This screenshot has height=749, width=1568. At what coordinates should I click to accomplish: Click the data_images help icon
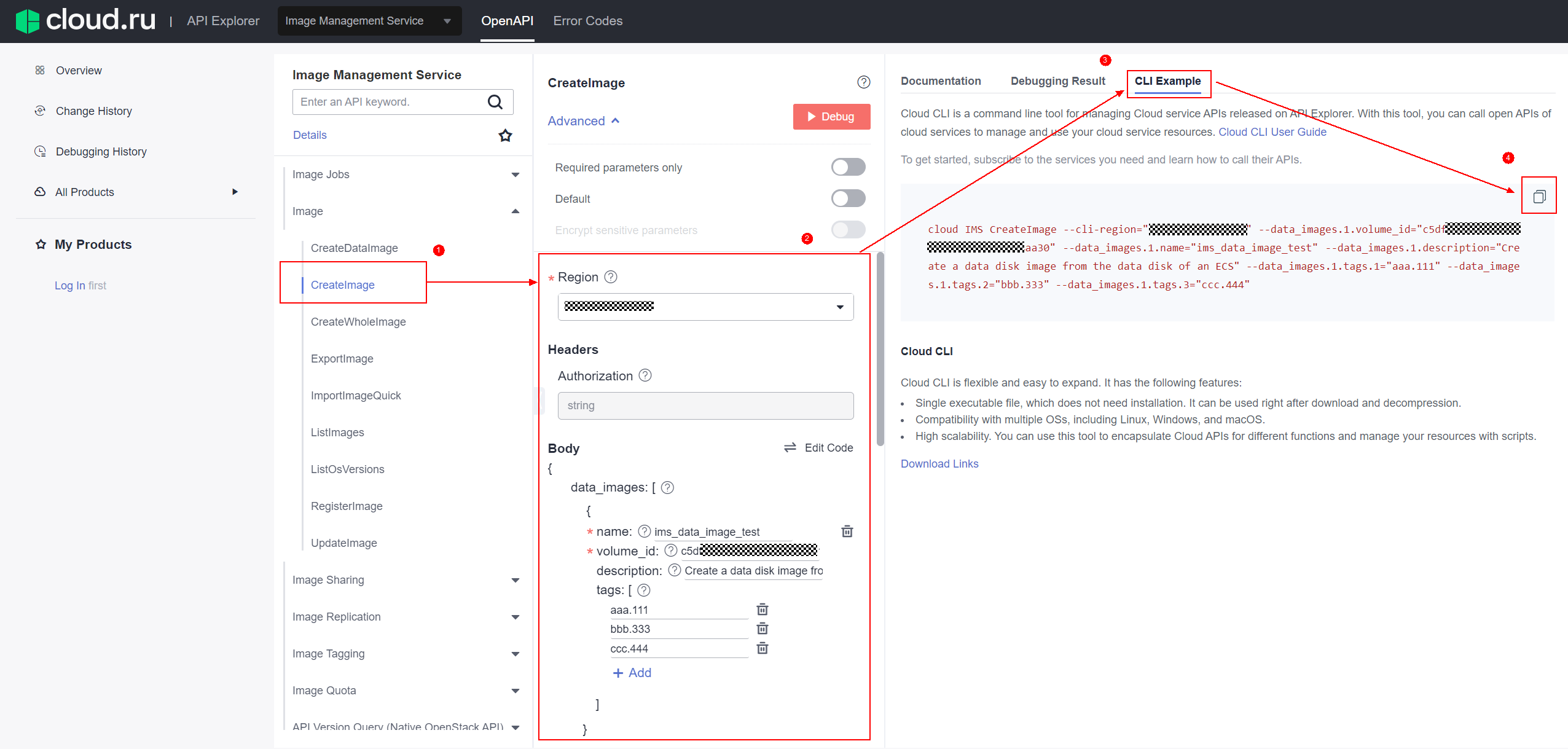(x=668, y=487)
